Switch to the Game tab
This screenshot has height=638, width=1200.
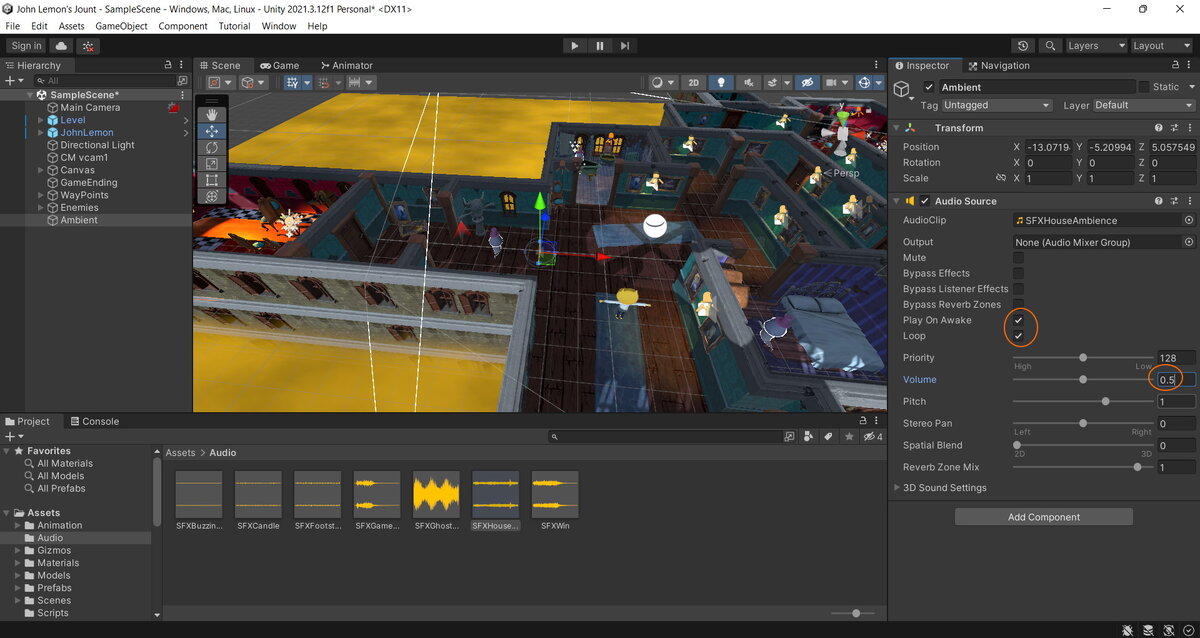click(x=279, y=65)
